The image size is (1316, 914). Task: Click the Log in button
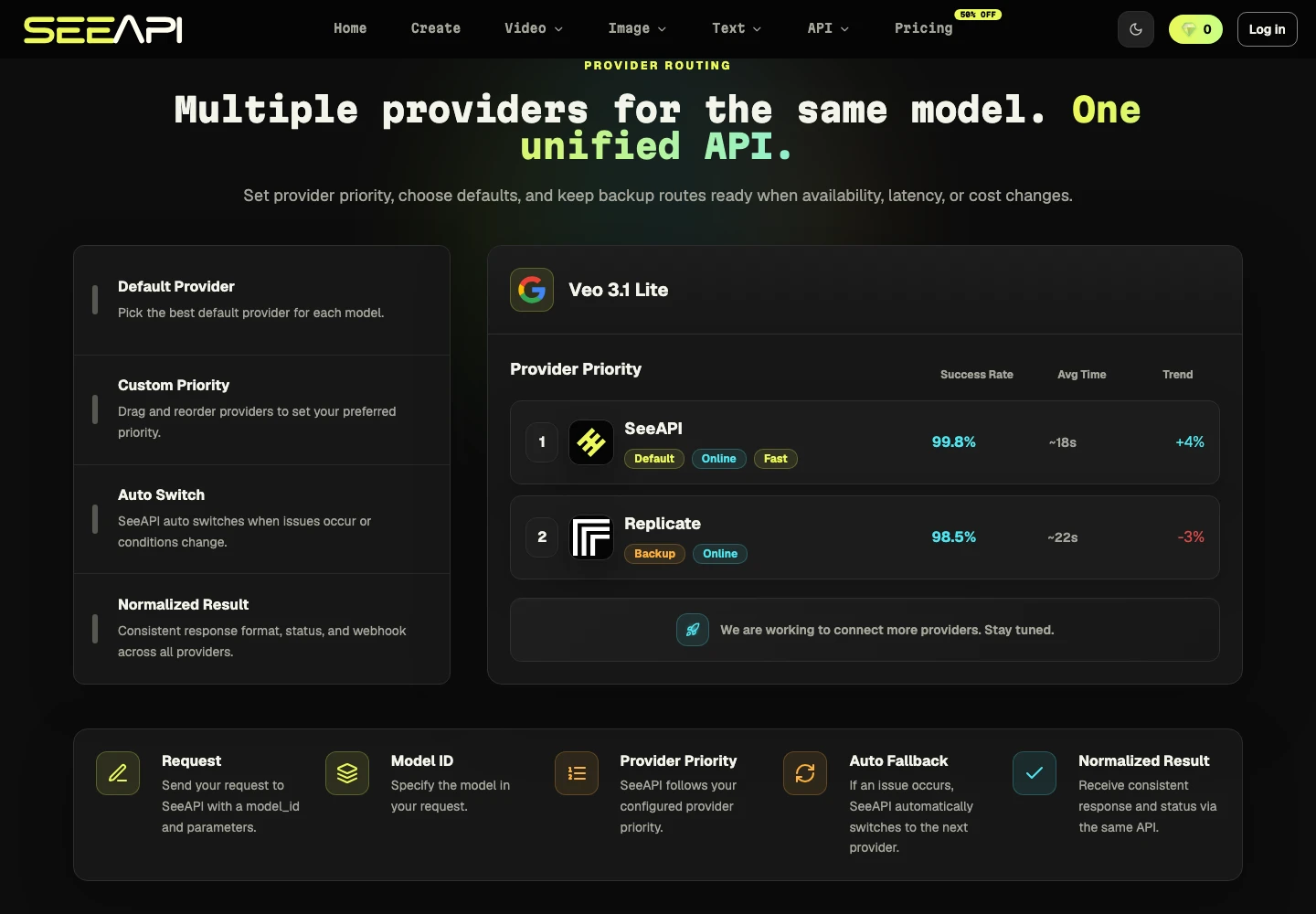1267,29
